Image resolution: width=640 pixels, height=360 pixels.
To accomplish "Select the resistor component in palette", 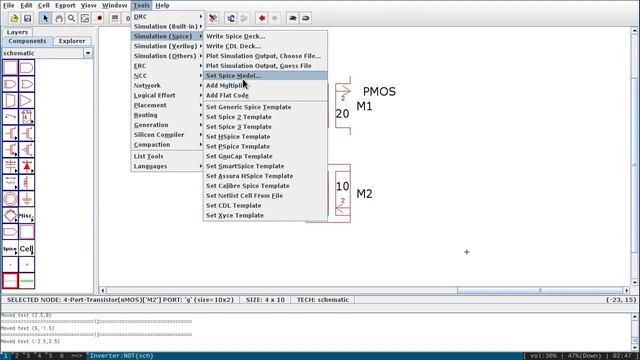I will [x=10, y=182].
